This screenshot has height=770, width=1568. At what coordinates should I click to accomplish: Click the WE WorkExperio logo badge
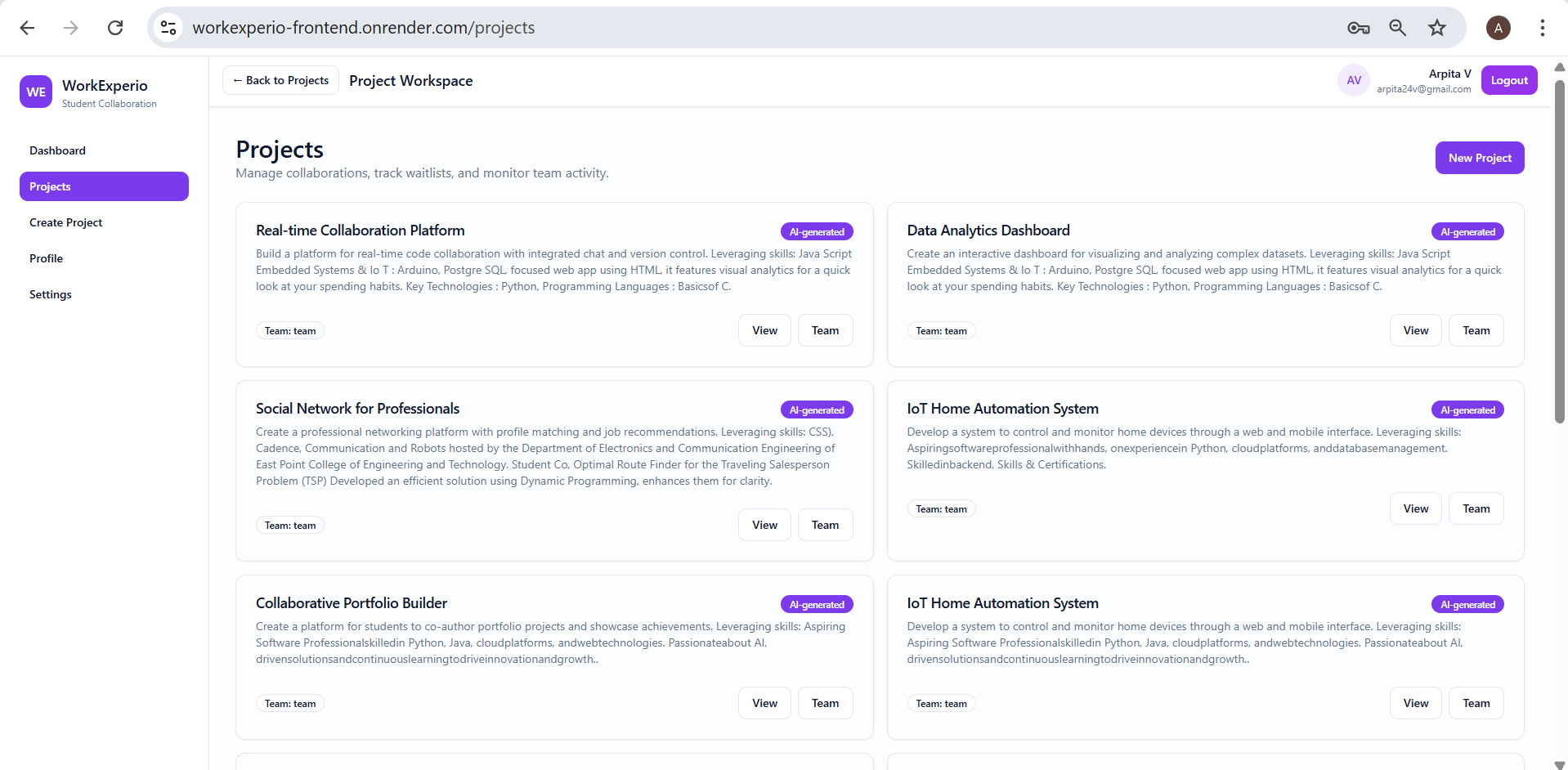36,92
